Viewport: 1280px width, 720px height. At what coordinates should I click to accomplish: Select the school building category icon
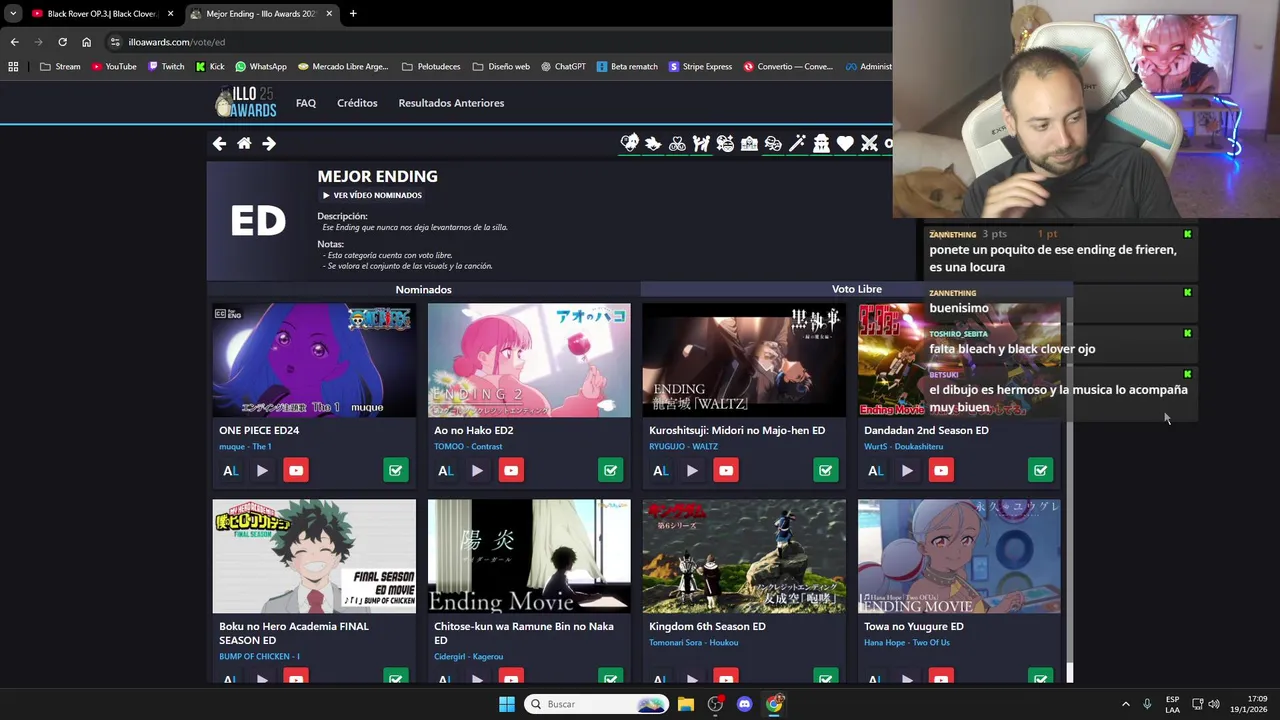click(749, 144)
